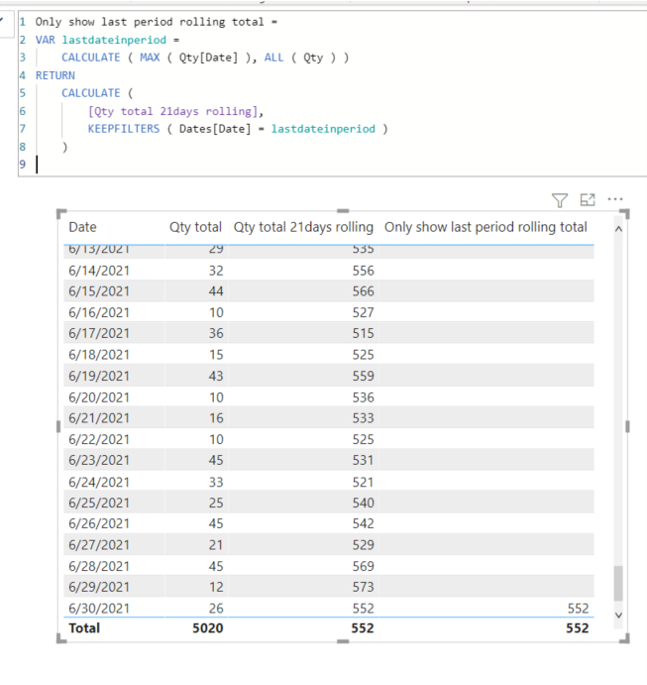Open the visual filter icon
The height and width of the screenshot is (685, 647).
(x=560, y=201)
